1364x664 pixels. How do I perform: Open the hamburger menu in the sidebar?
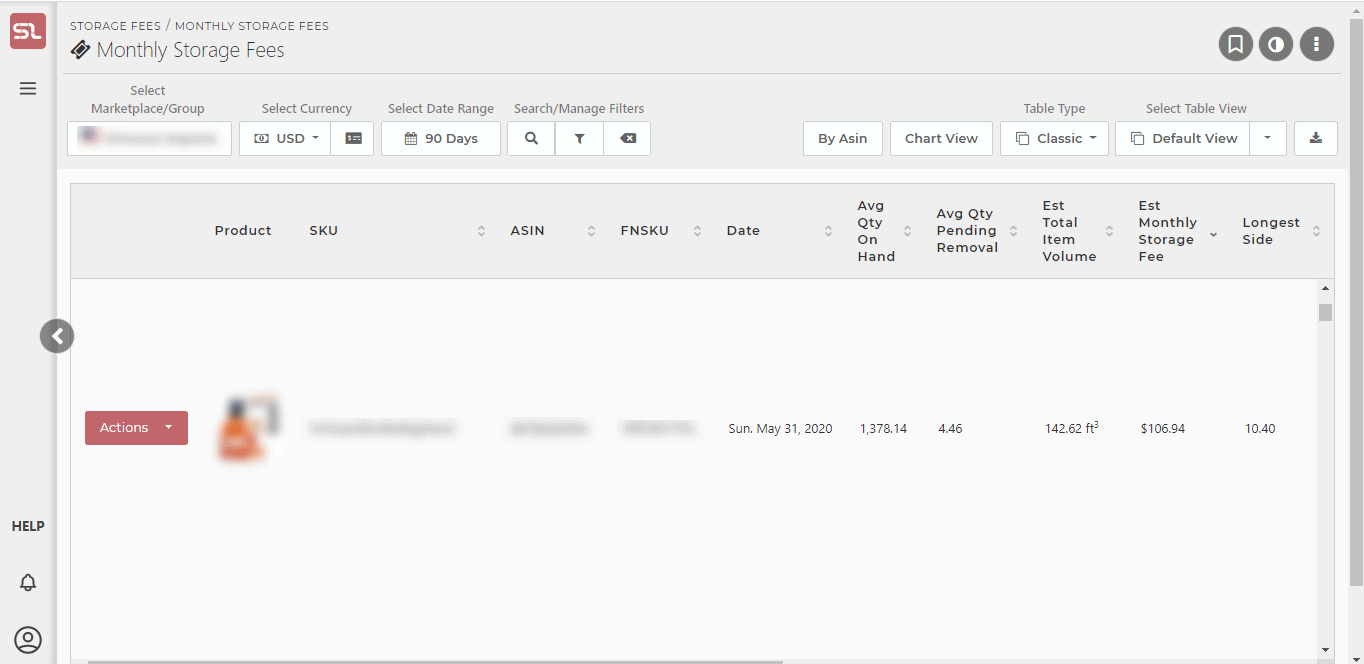click(x=27, y=88)
